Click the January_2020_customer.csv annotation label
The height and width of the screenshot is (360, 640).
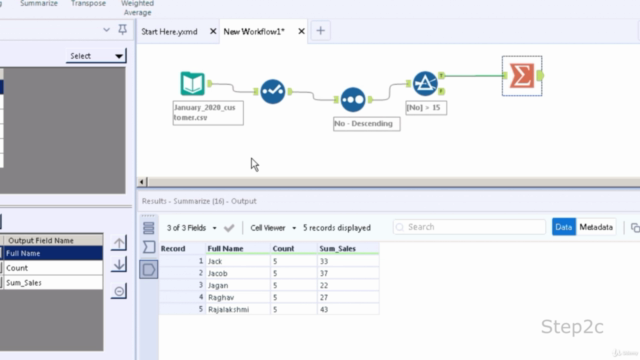coord(208,113)
